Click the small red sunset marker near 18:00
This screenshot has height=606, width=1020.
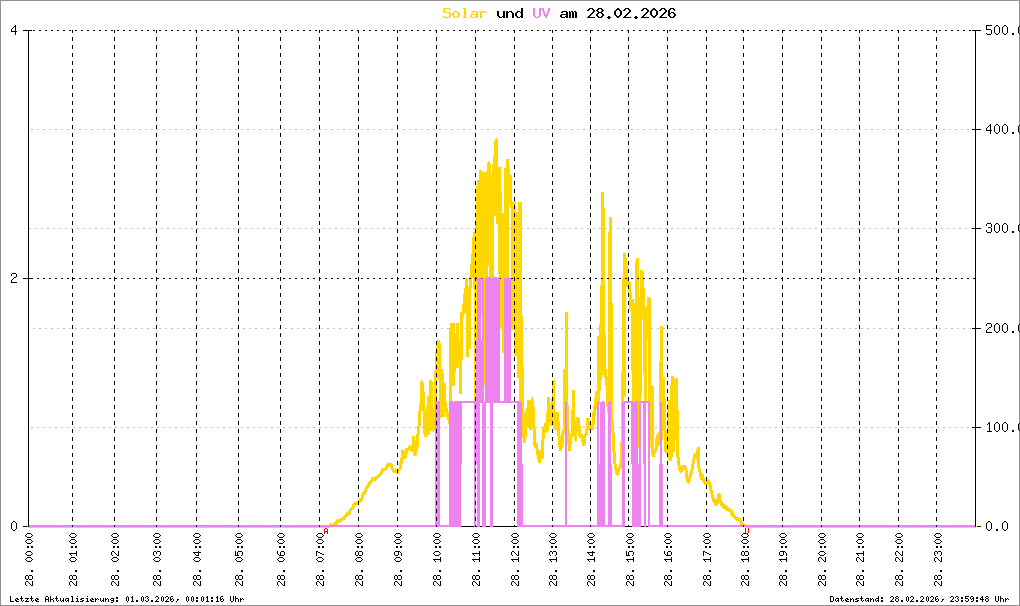(747, 530)
